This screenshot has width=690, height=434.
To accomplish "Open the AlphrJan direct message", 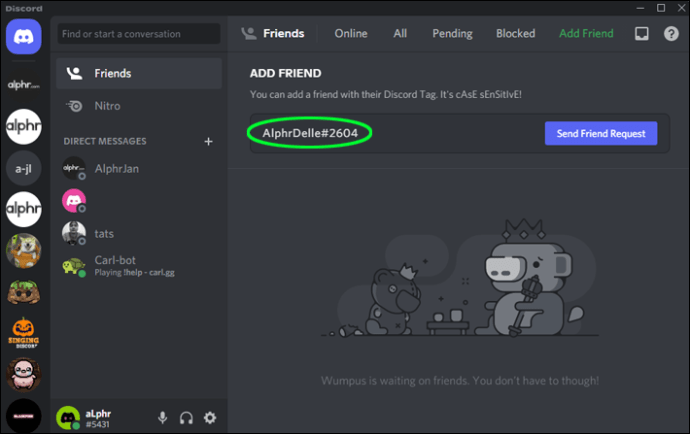I will pyautogui.click(x=139, y=169).
